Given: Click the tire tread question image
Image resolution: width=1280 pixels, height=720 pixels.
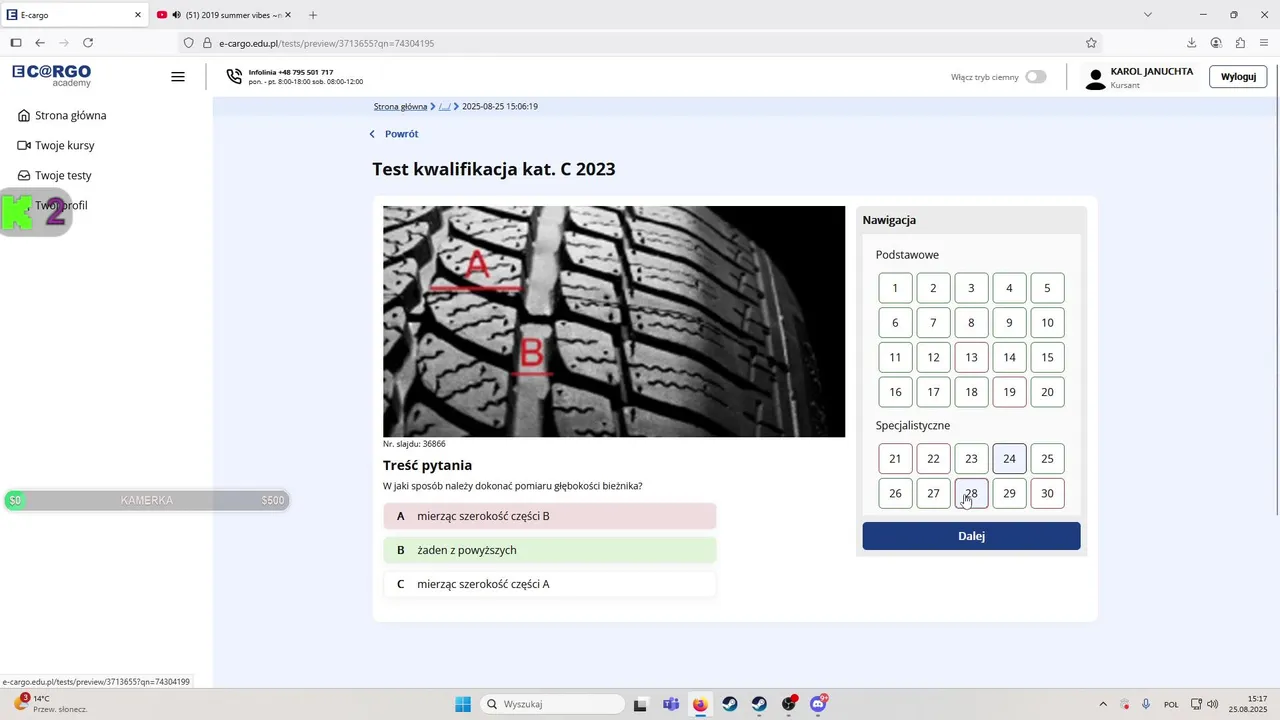Looking at the screenshot, I should pyautogui.click(x=614, y=321).
